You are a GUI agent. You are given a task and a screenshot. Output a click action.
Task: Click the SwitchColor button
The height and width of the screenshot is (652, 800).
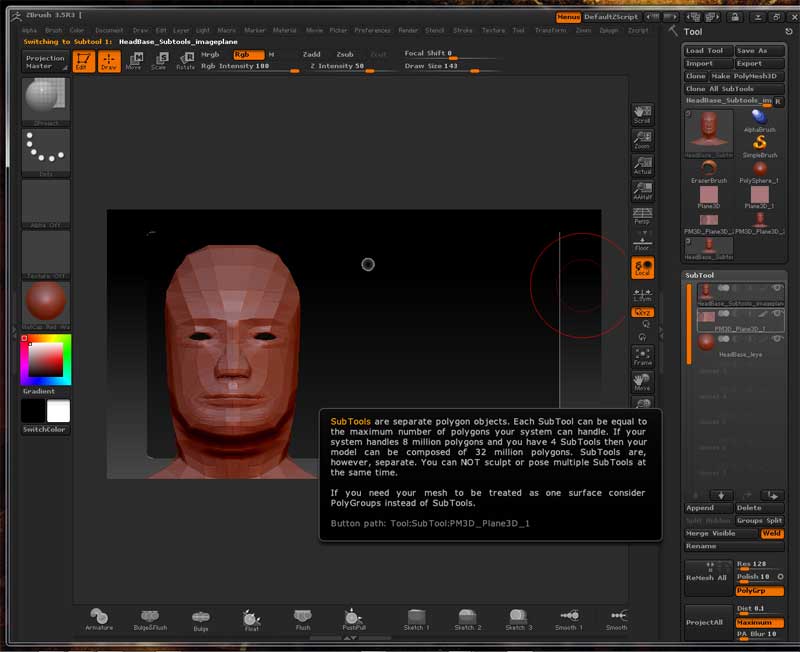click(x=46, y=430)
